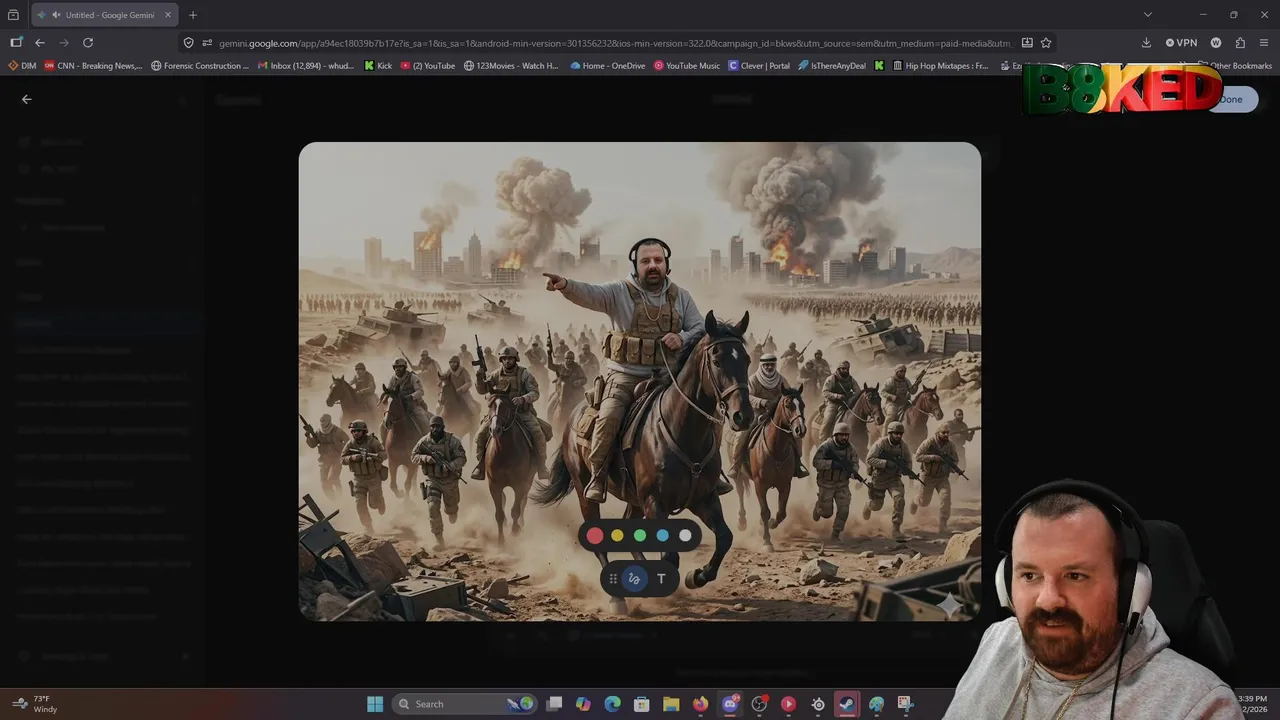Pick the green drawing color
The height and width of the screenshot is (720, 1280).
[640, 536]
